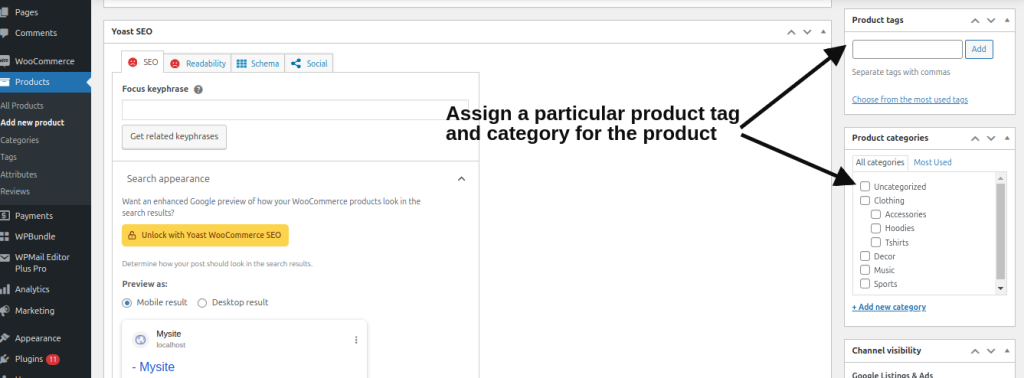Viewport: 1024px width, 378px height.
Task: Click the Mysite title link in preview
Action: tap(153, 367)
